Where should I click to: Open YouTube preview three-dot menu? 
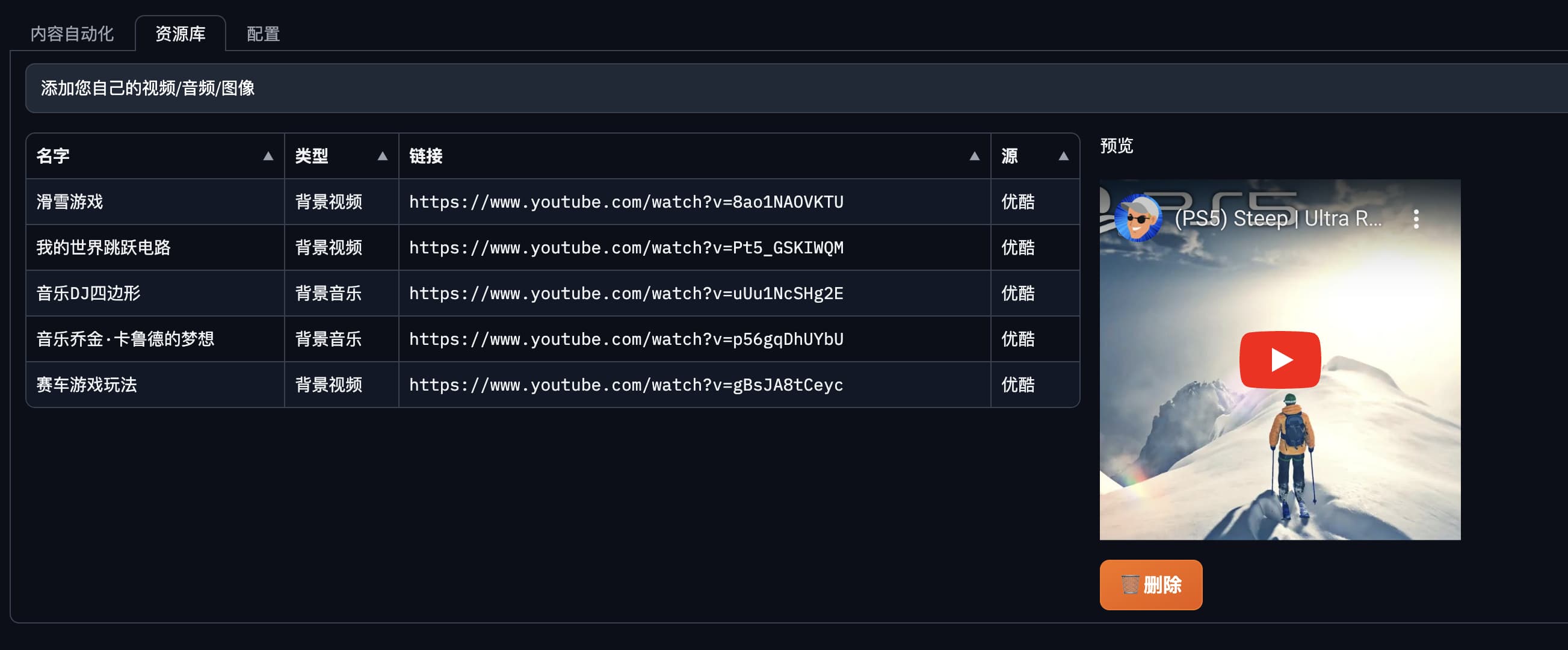[x=1416, y=219]
